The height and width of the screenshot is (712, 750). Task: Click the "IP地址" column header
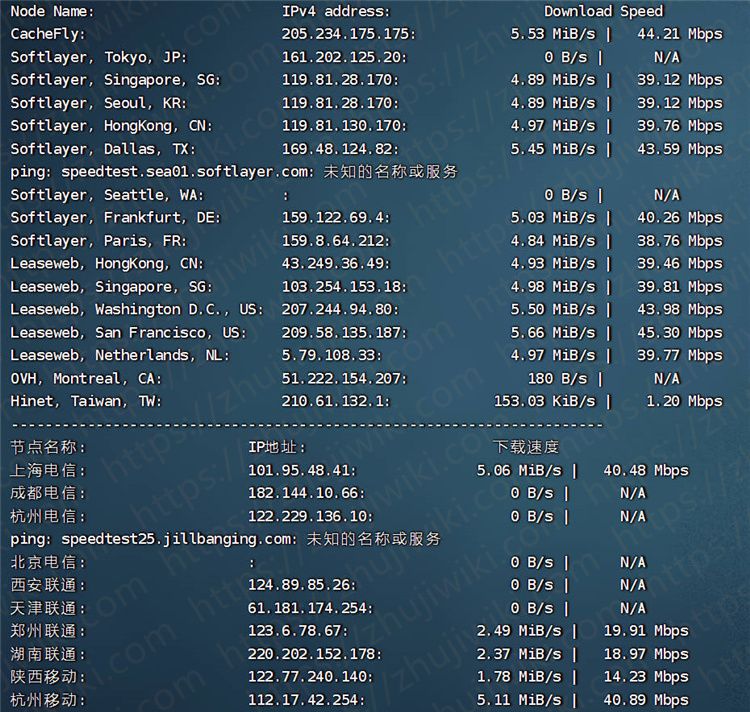tap(277, 447)
